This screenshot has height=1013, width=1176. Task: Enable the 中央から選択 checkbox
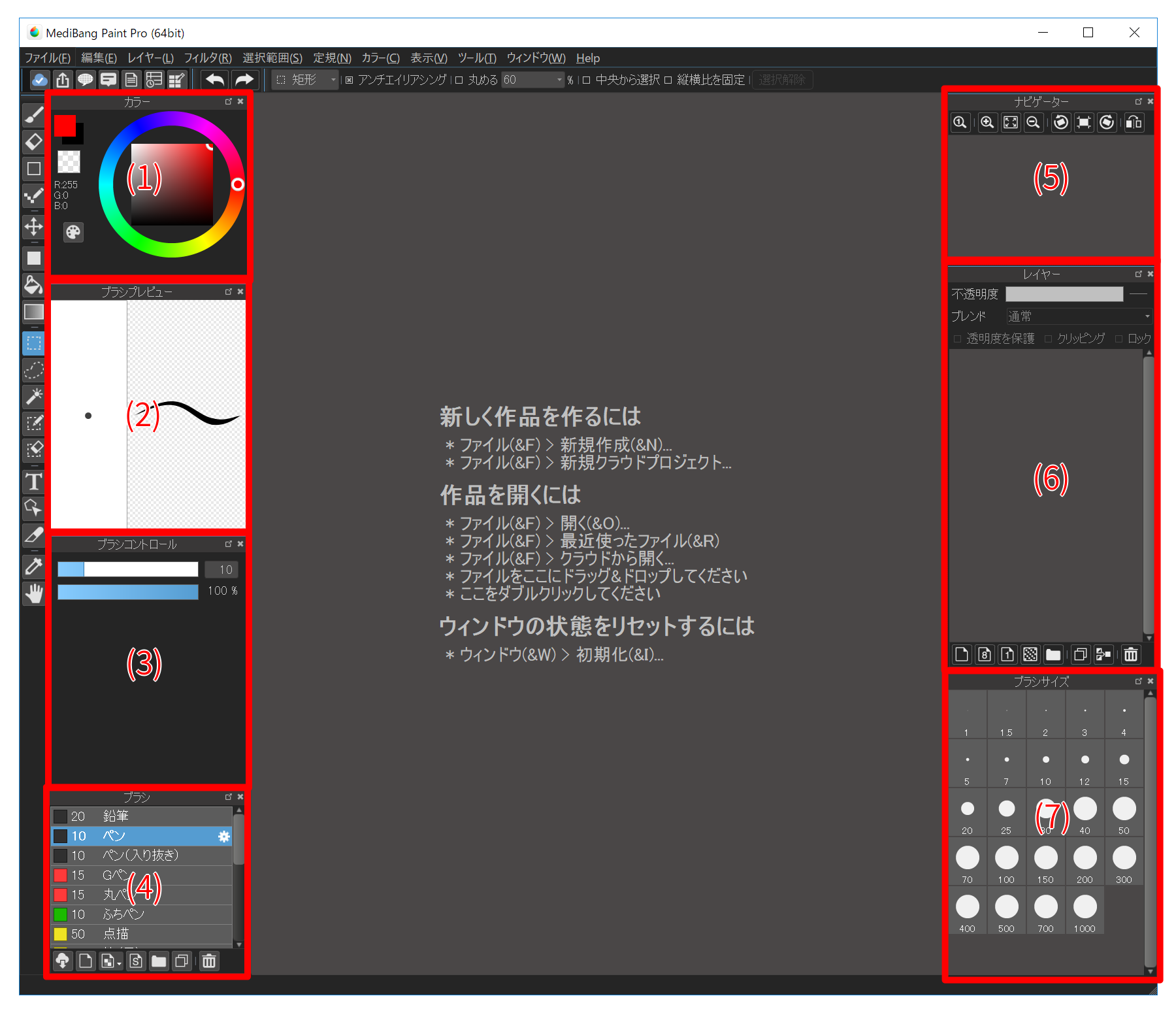[x=586, y=80]
